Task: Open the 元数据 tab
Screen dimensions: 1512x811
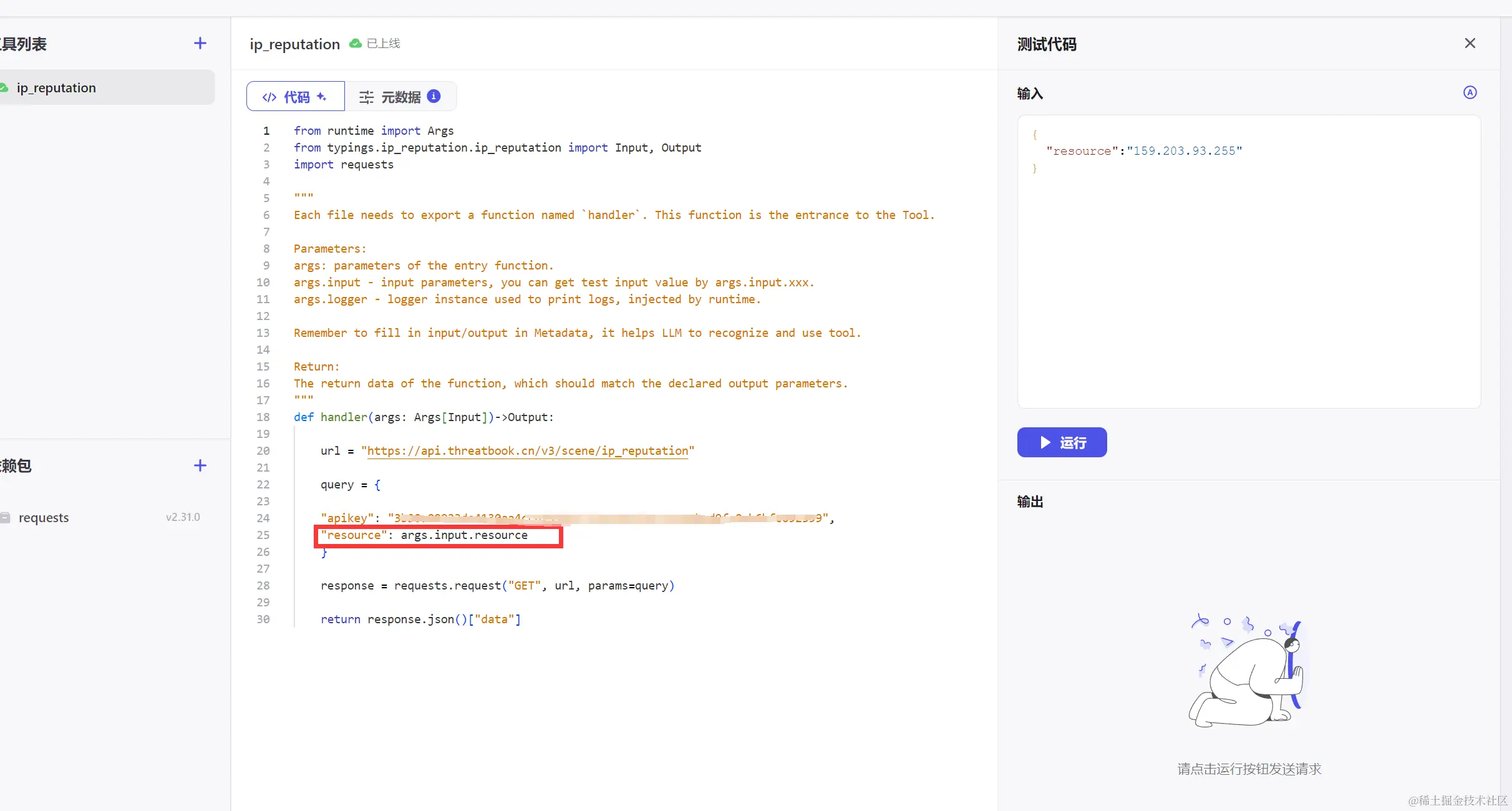Action: pyautogui.click(x=400, y=97)
